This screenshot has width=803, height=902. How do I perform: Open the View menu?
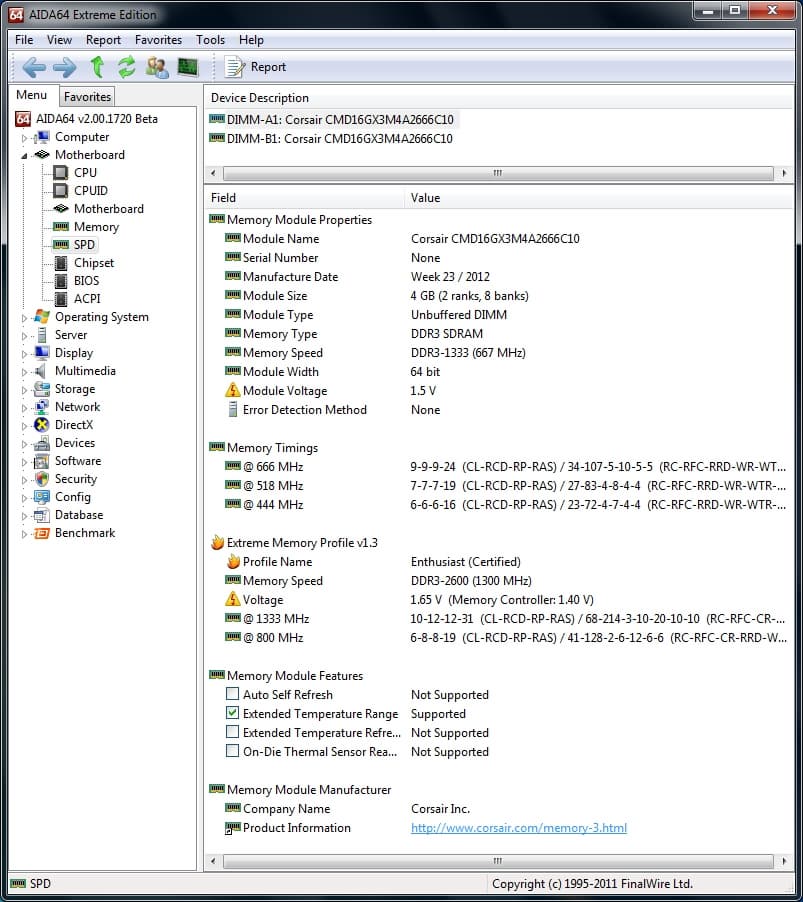[59, 40]
